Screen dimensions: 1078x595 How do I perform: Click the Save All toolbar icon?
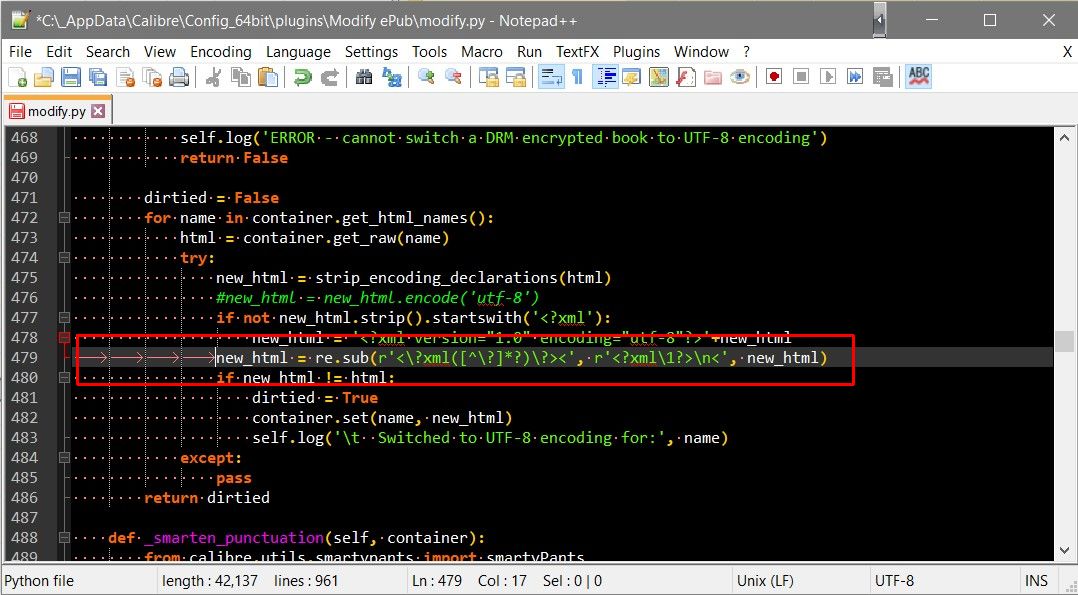click(x=98, y=77)
